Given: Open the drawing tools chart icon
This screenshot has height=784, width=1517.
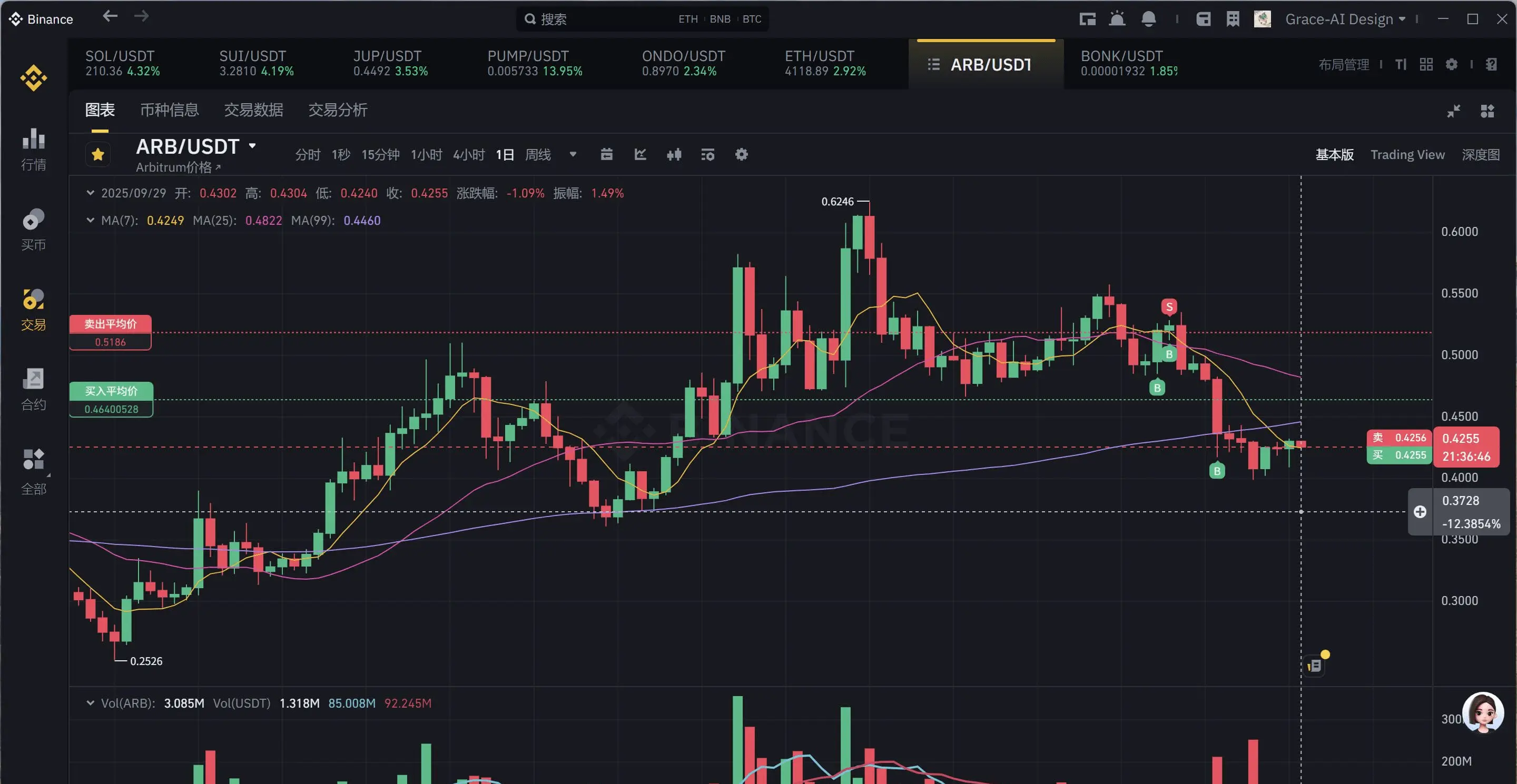Looking at the screenshot, I should 640,154.
